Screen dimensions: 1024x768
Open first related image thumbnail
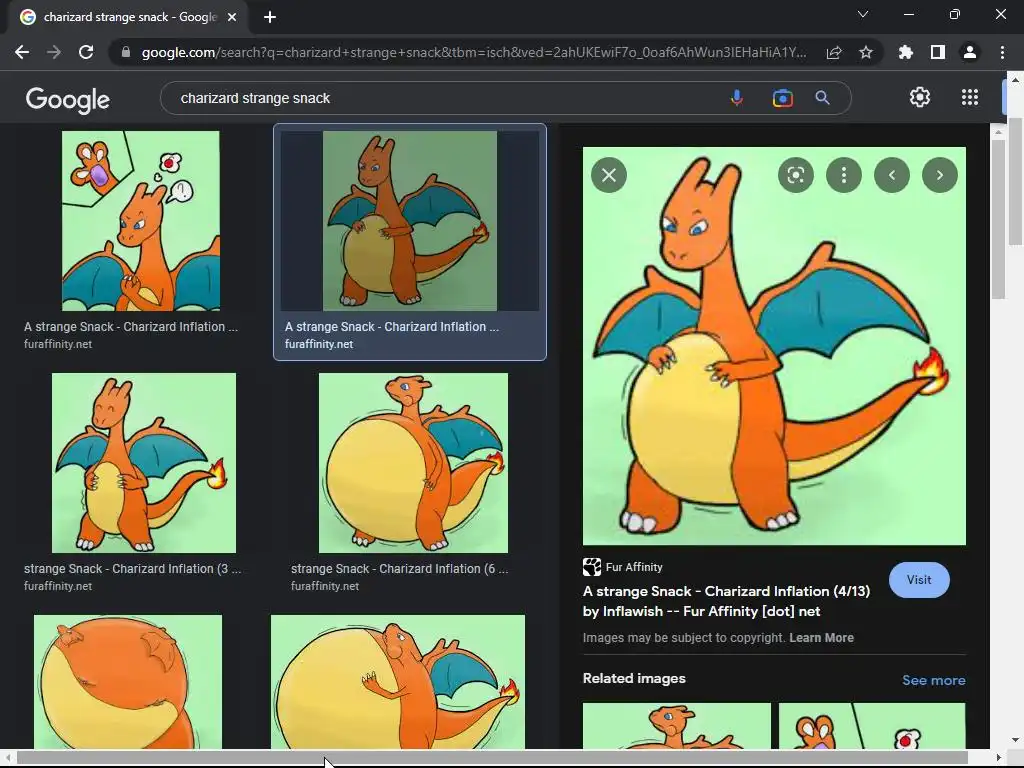677,726
